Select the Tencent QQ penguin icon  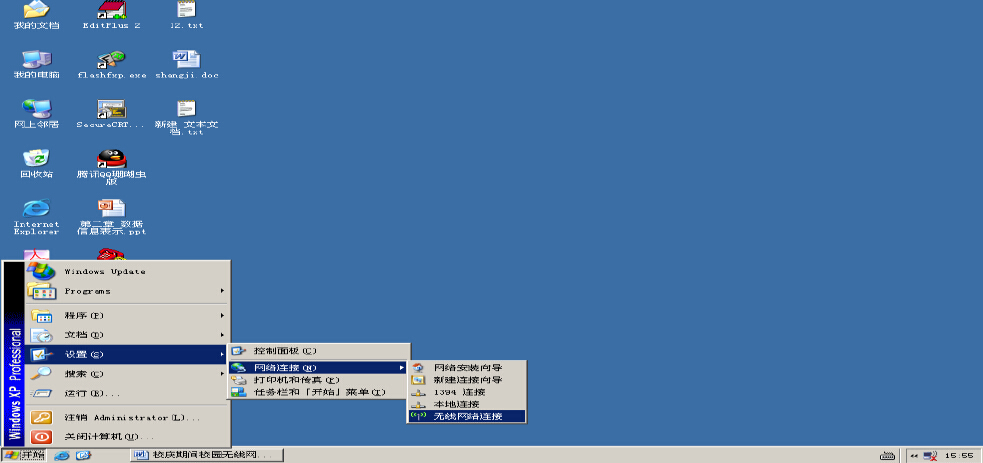110,160
